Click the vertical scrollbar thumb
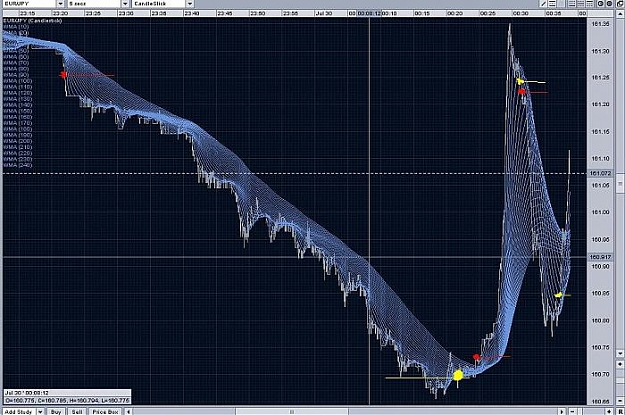This screenshot has height=415, width=625. tap(620, 184)
